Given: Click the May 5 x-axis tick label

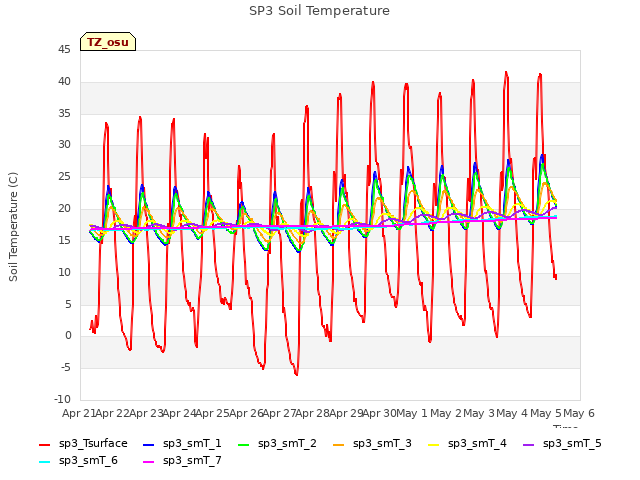Looking at the screenshot, I should coord(546,413).
